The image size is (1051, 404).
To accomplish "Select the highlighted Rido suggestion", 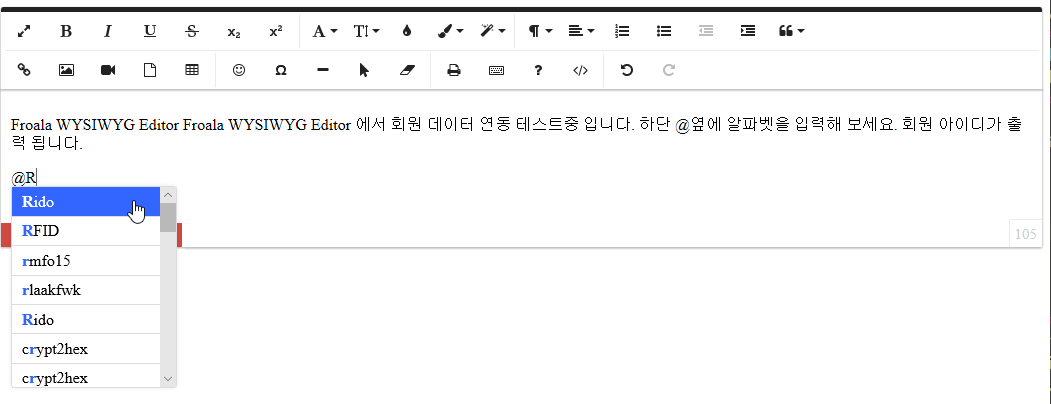I will pos(86,202).
